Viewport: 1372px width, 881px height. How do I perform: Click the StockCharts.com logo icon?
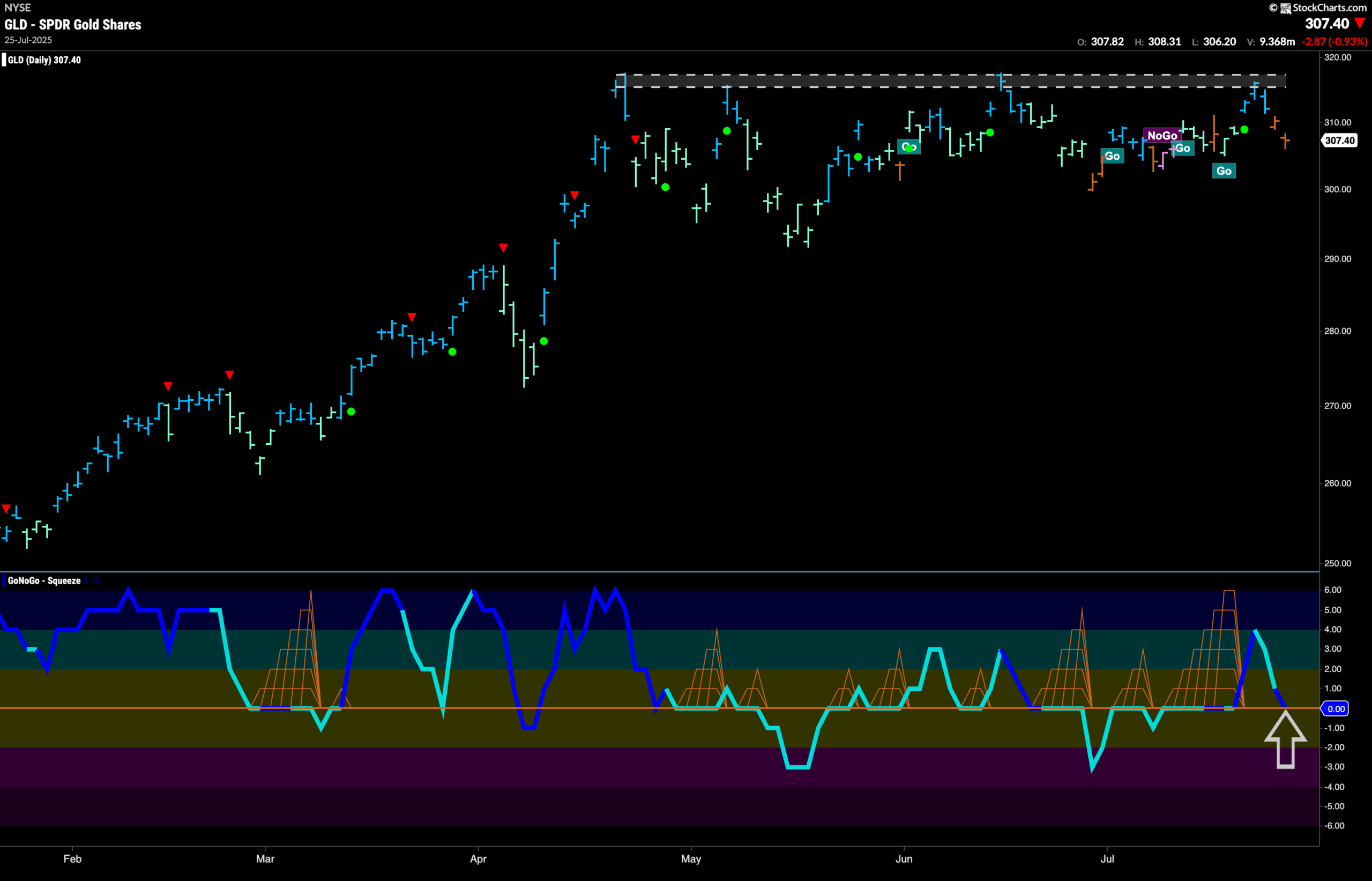[x=1286, y=8]
